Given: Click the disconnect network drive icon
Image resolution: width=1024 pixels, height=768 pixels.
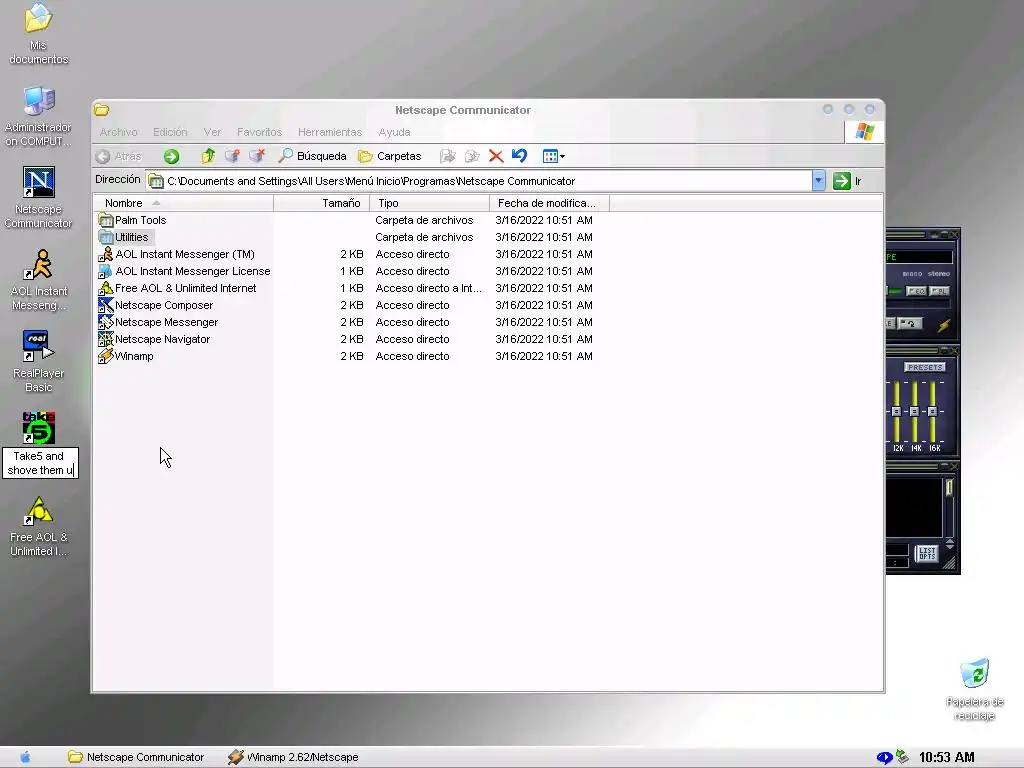Looking at the screenshot, I should (257, 156).
